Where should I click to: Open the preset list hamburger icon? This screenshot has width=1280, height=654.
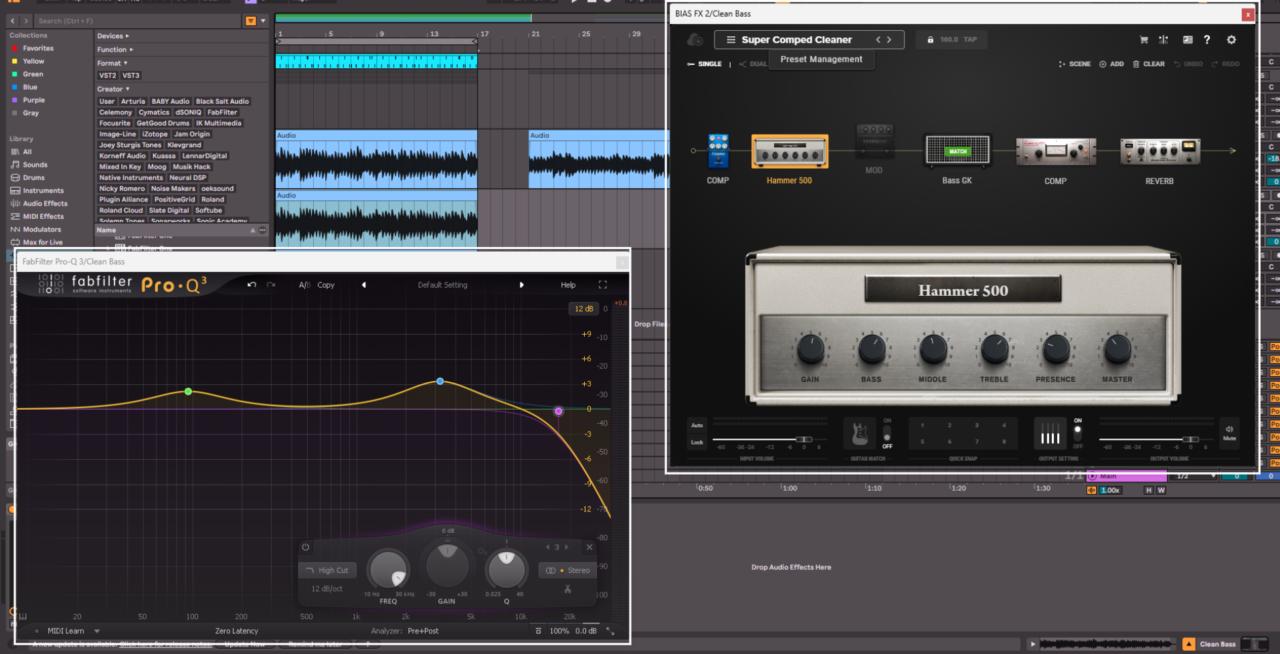click(x=731, y=40)
